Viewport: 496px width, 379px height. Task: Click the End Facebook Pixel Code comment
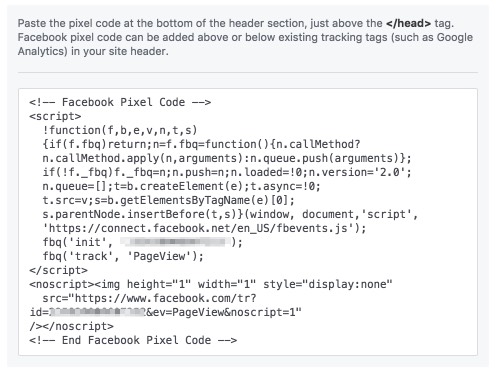point(133,340)
